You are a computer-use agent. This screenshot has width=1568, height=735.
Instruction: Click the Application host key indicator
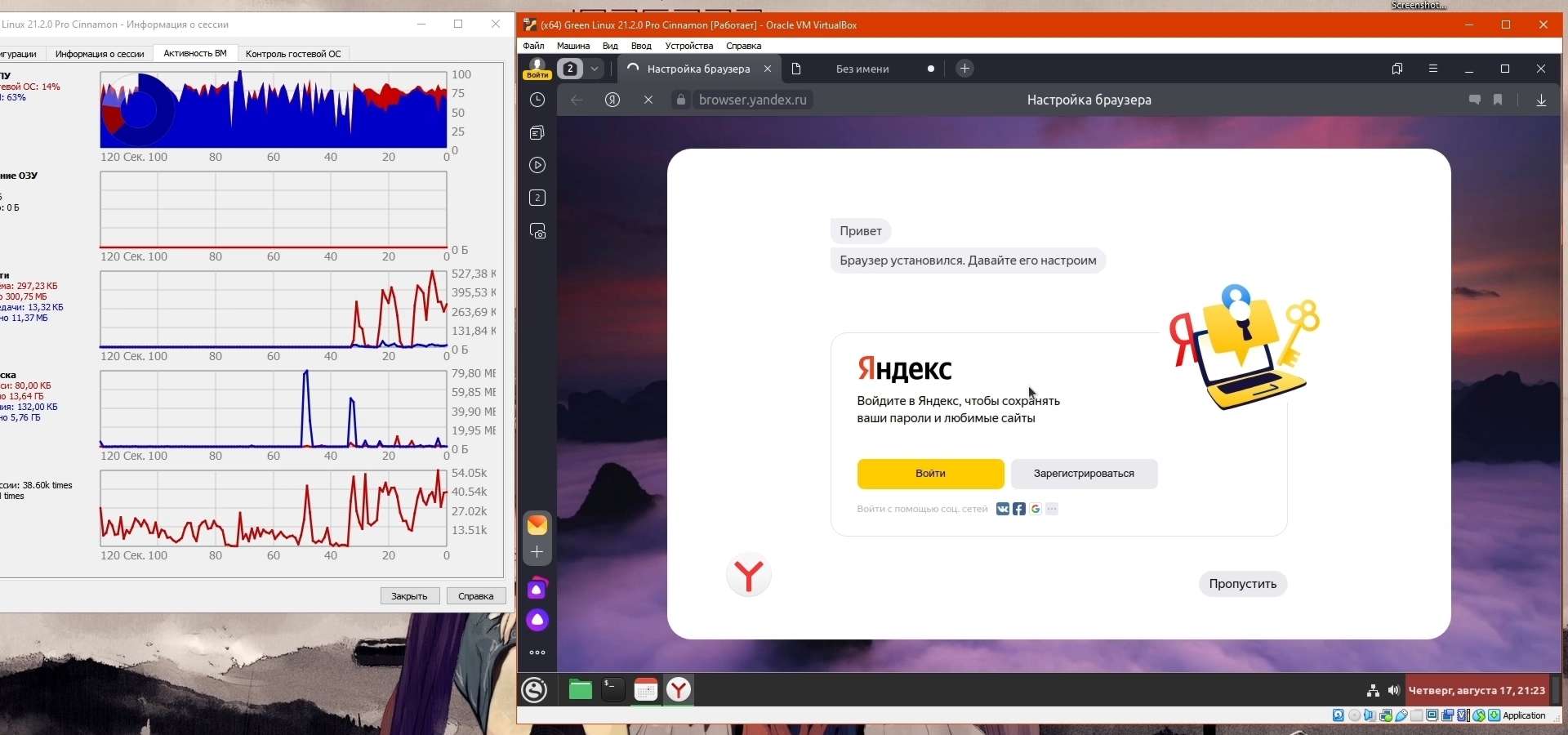[x=1524, y=715]
